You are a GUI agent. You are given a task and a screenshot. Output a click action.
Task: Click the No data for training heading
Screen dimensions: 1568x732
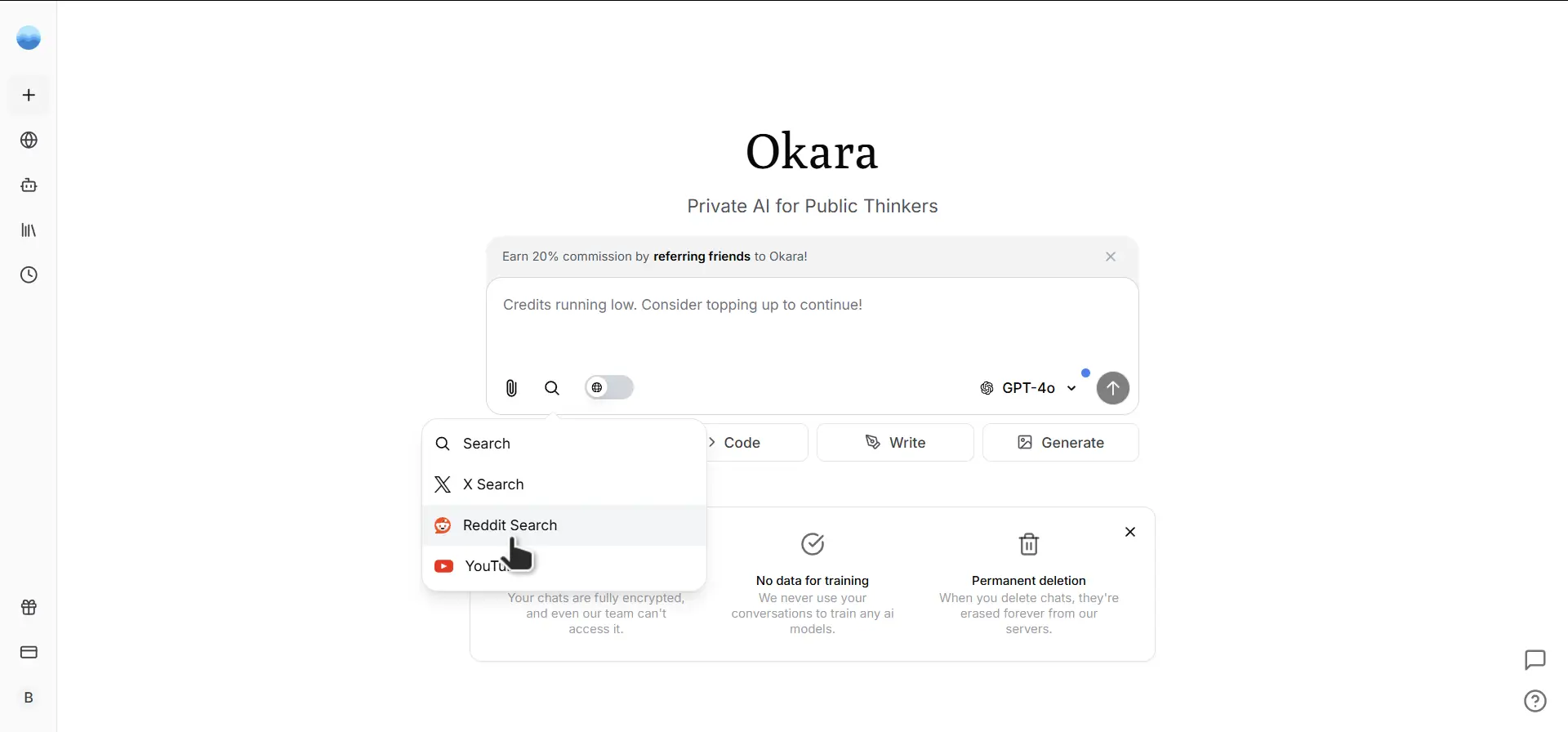813,581
